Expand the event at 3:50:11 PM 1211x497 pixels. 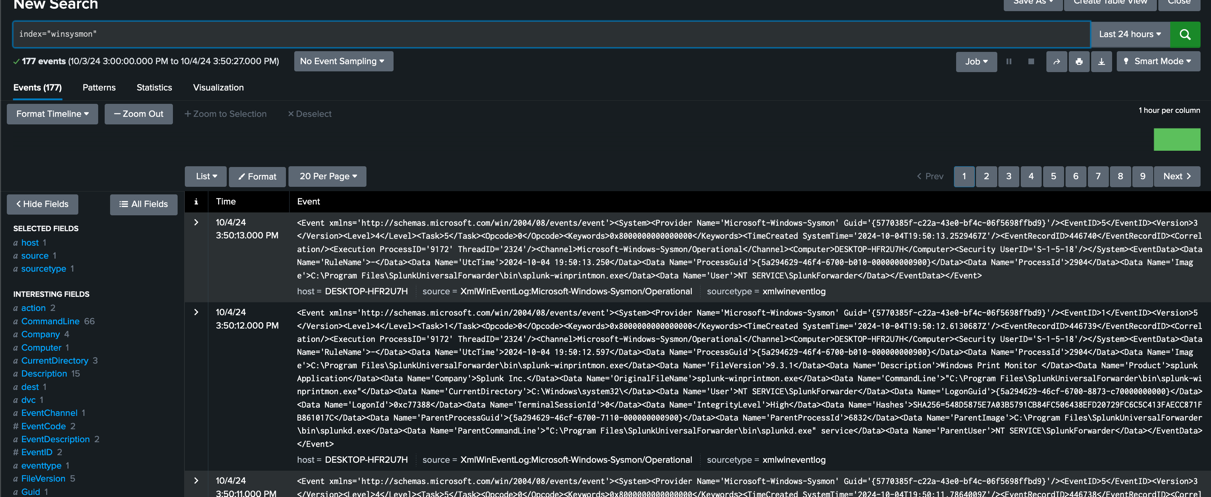(x=196, y=481)
